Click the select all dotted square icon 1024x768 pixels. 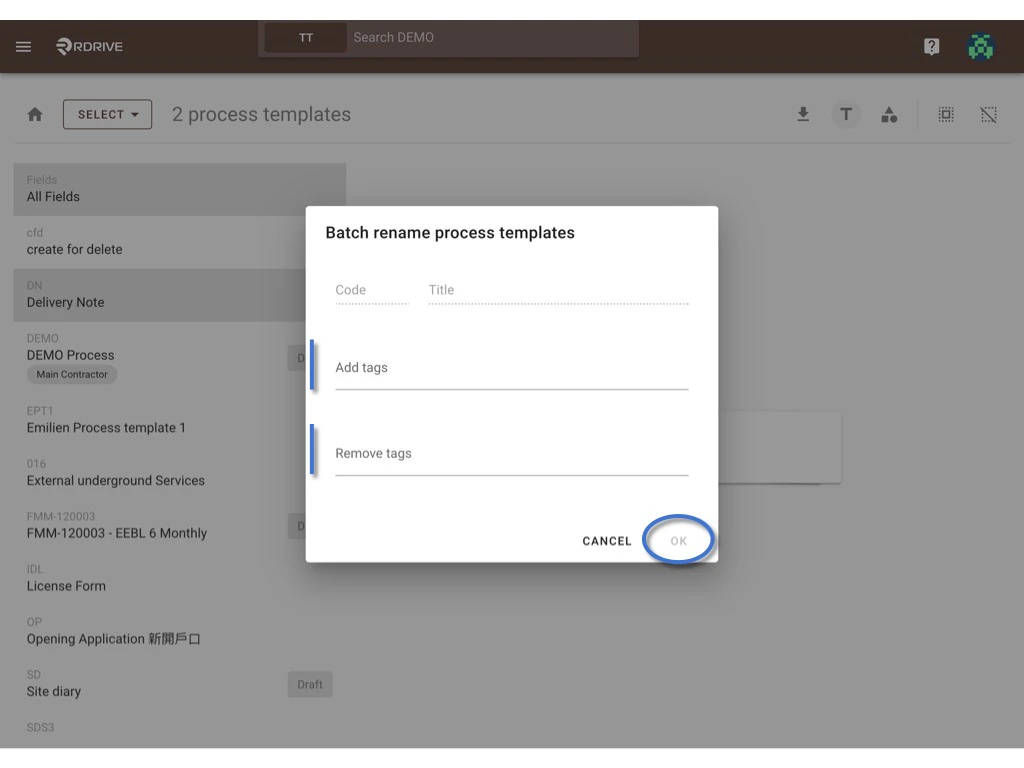point(946,114)
